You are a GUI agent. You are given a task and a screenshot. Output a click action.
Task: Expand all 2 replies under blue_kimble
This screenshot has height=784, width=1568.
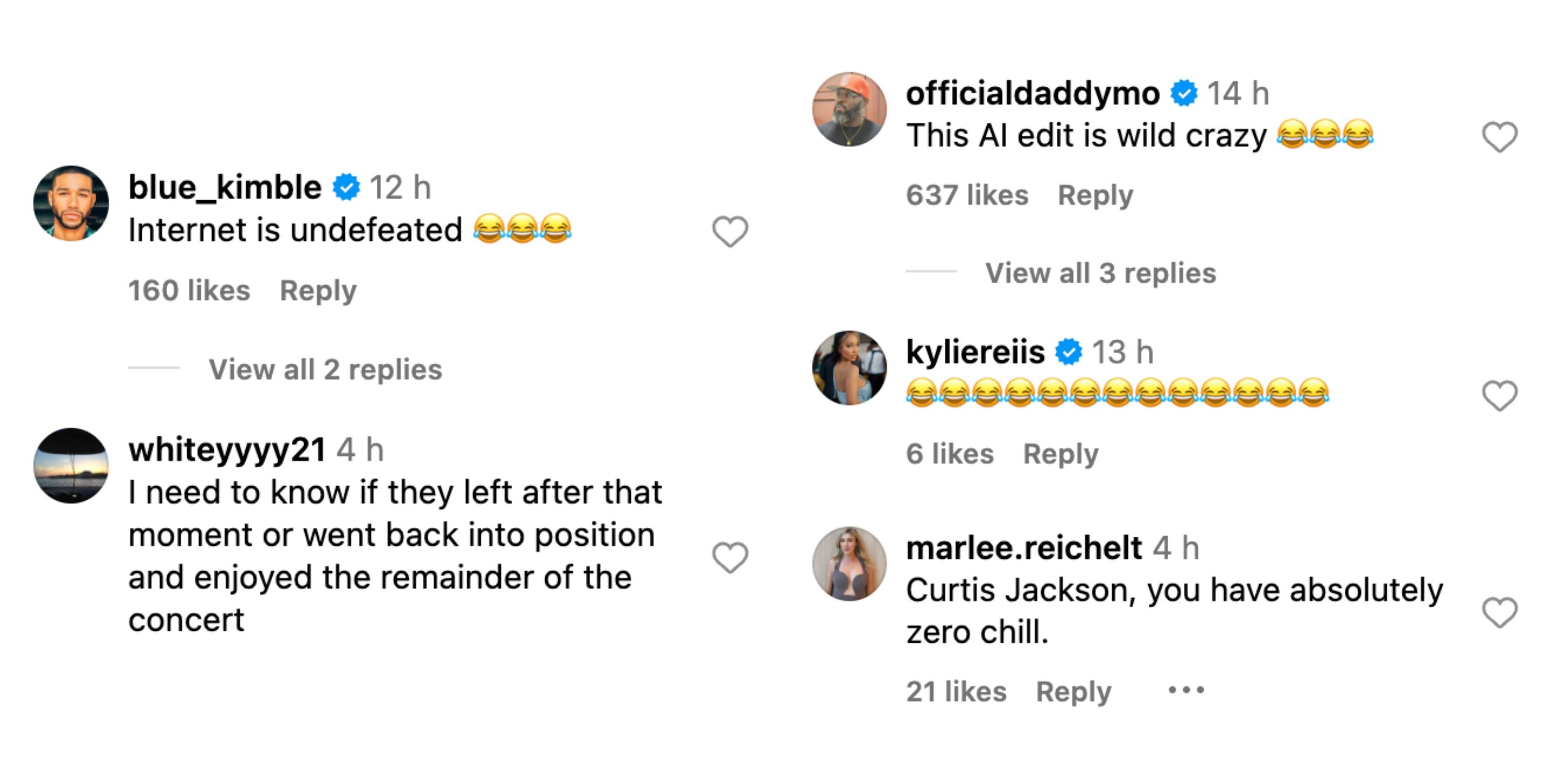(325, 370)
